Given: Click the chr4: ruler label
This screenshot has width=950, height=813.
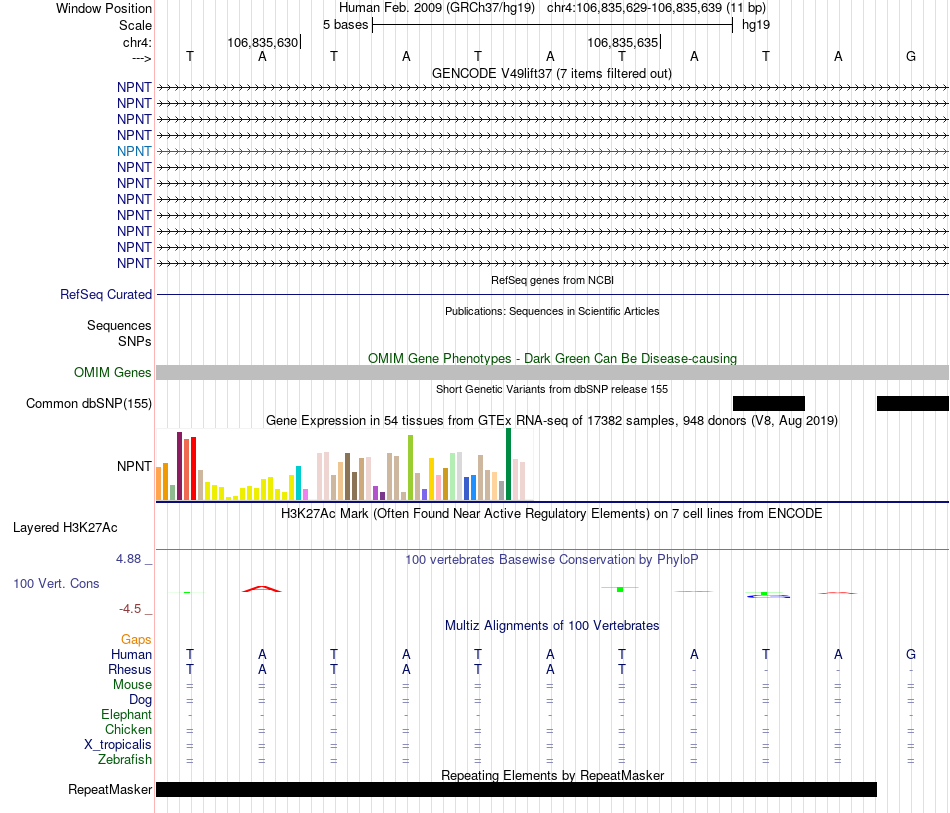Looking at the screenshot, I should tap(137, 42).
